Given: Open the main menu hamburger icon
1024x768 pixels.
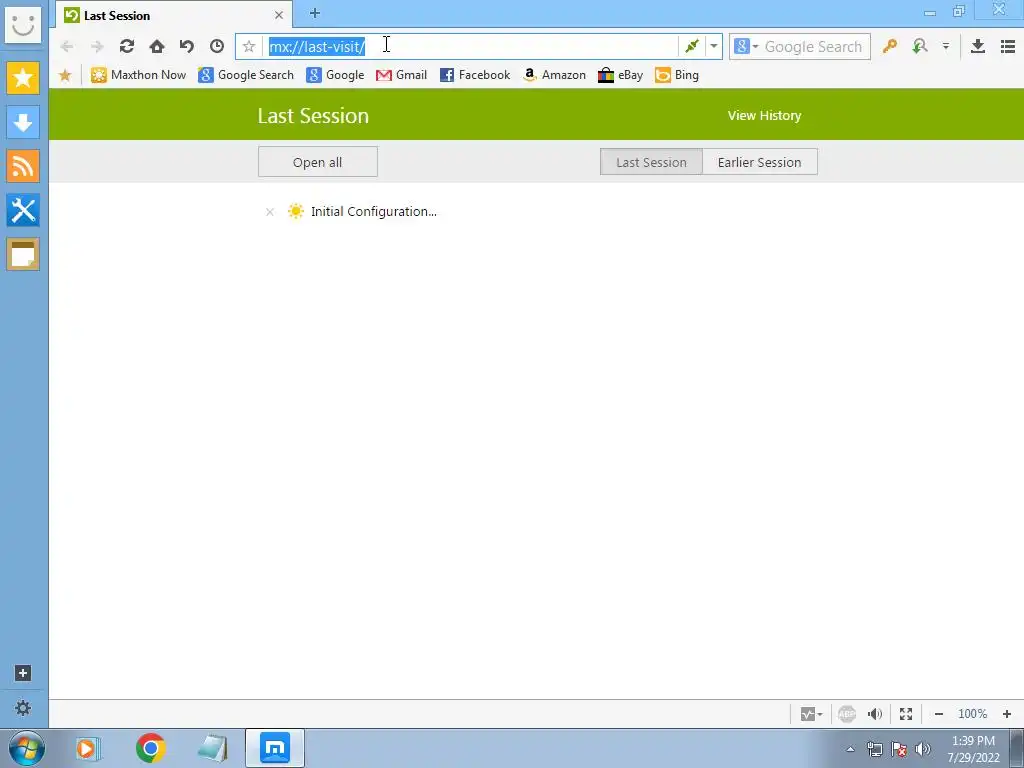Looking at the screenshot, I should pyautogui.click(x=1008, y=46).
